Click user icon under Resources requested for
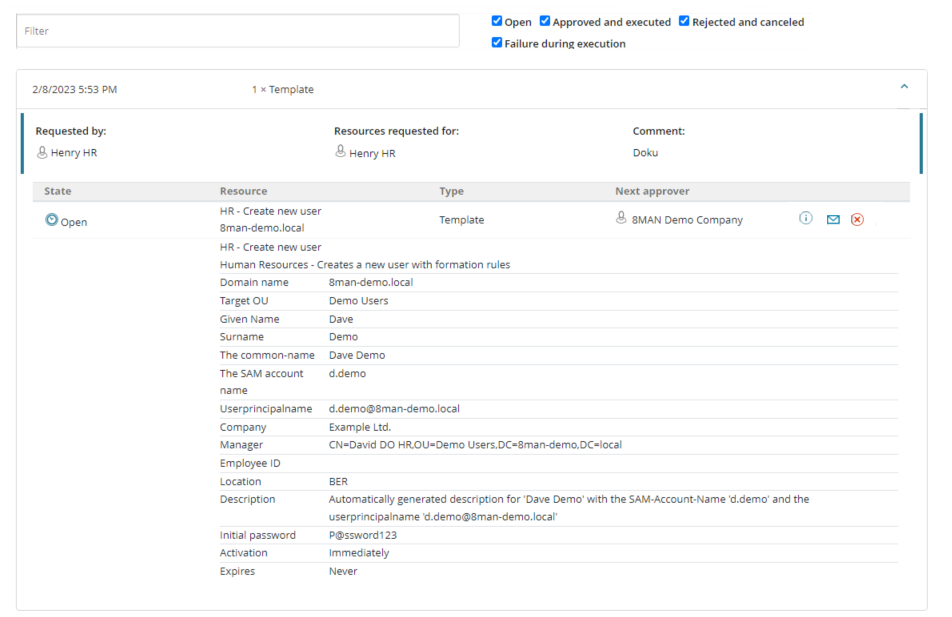 (x=340, y=152)
